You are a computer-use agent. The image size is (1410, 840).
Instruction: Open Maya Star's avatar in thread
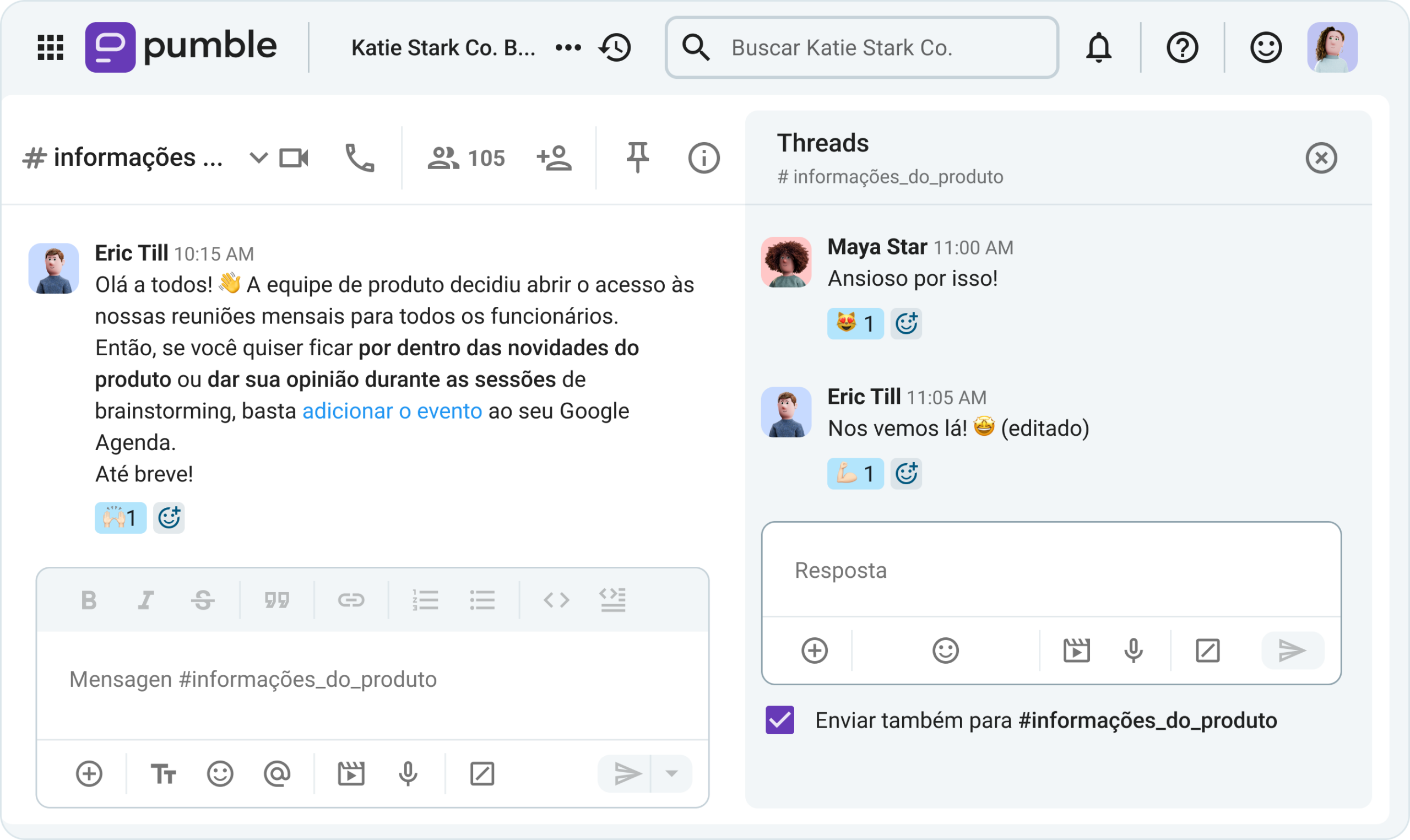pyautogui.click(x=787, y=262)
